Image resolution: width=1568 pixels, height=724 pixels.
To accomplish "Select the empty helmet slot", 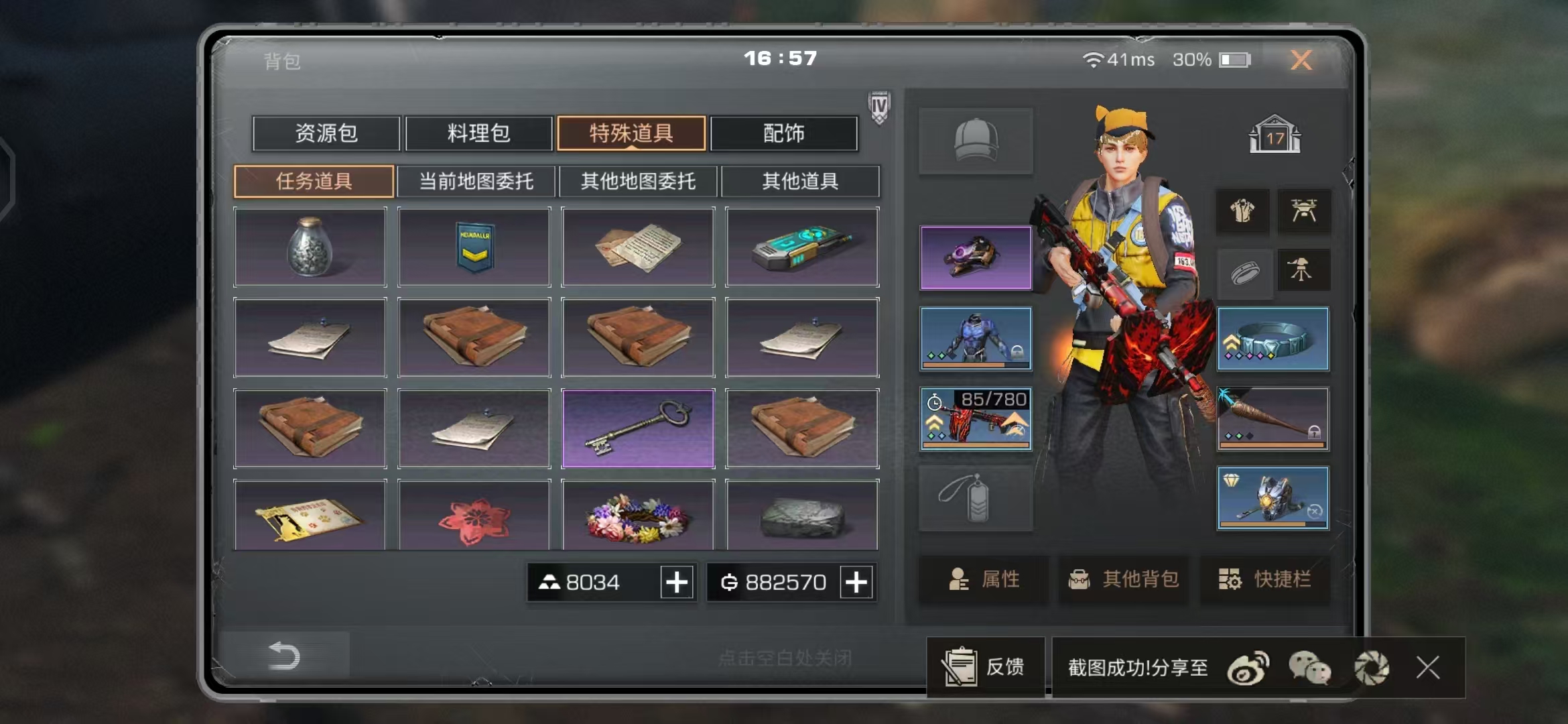I will (x=976, y=141).
